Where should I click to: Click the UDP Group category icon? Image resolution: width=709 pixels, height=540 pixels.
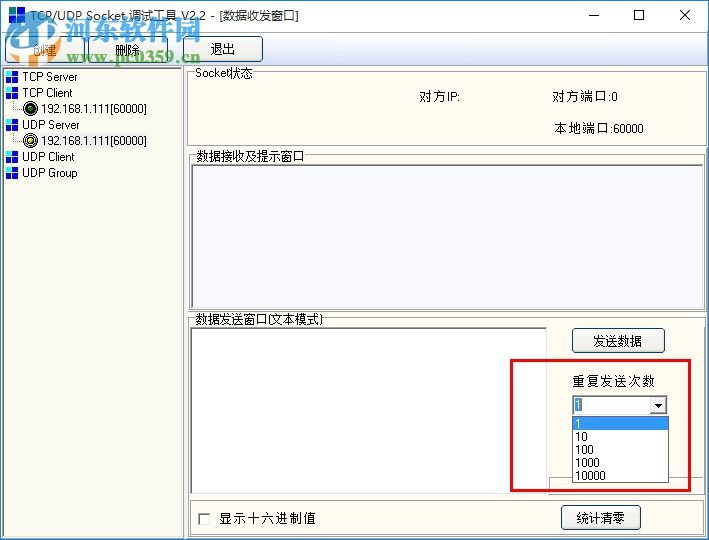point(12,173)
